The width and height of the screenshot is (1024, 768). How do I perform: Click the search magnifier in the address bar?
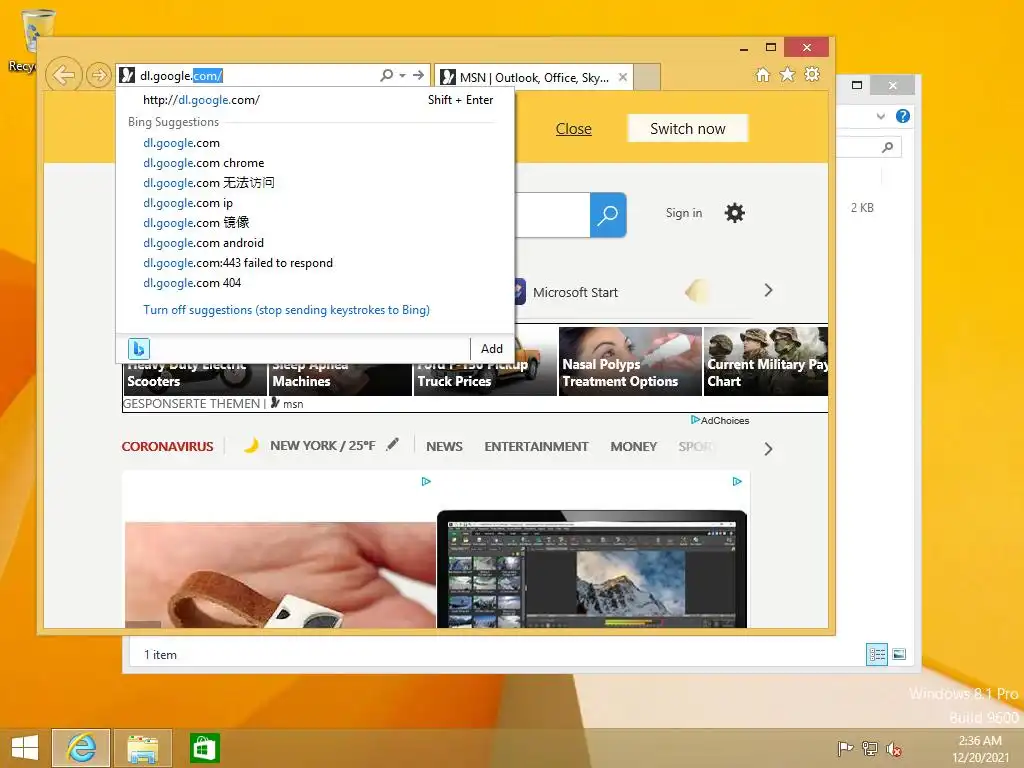click(387, 75)
